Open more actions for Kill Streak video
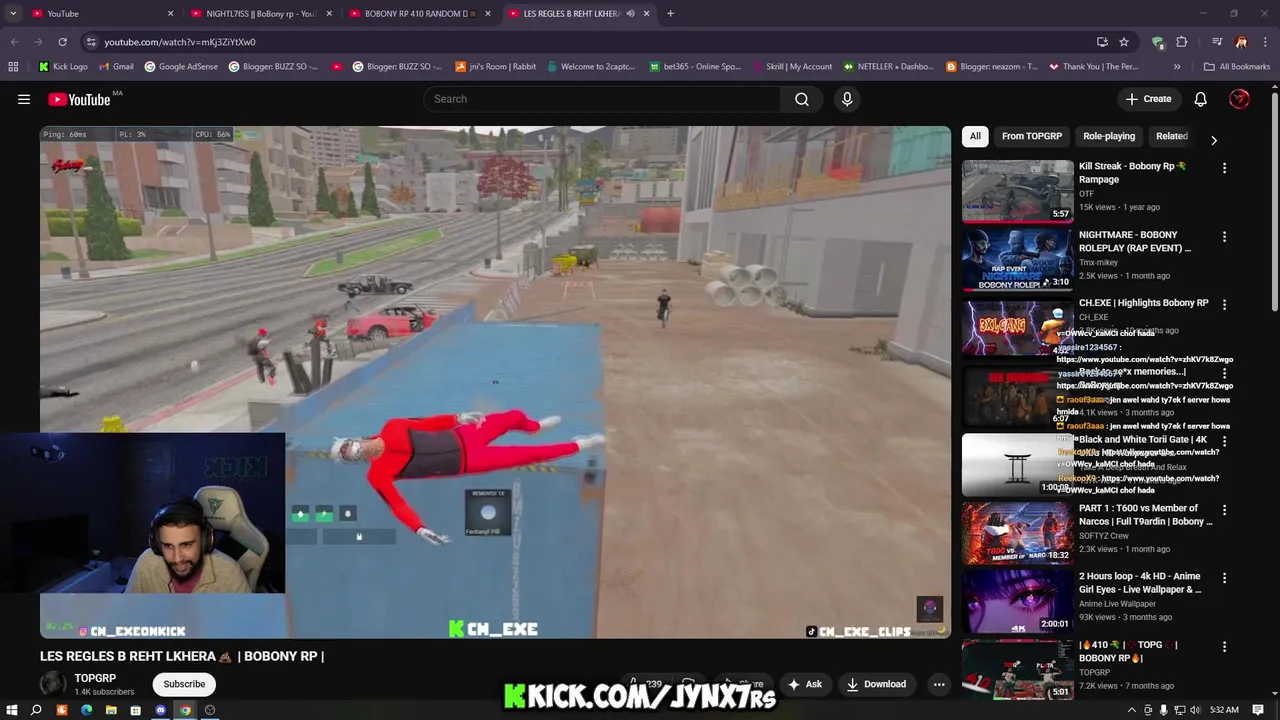 1224,168
